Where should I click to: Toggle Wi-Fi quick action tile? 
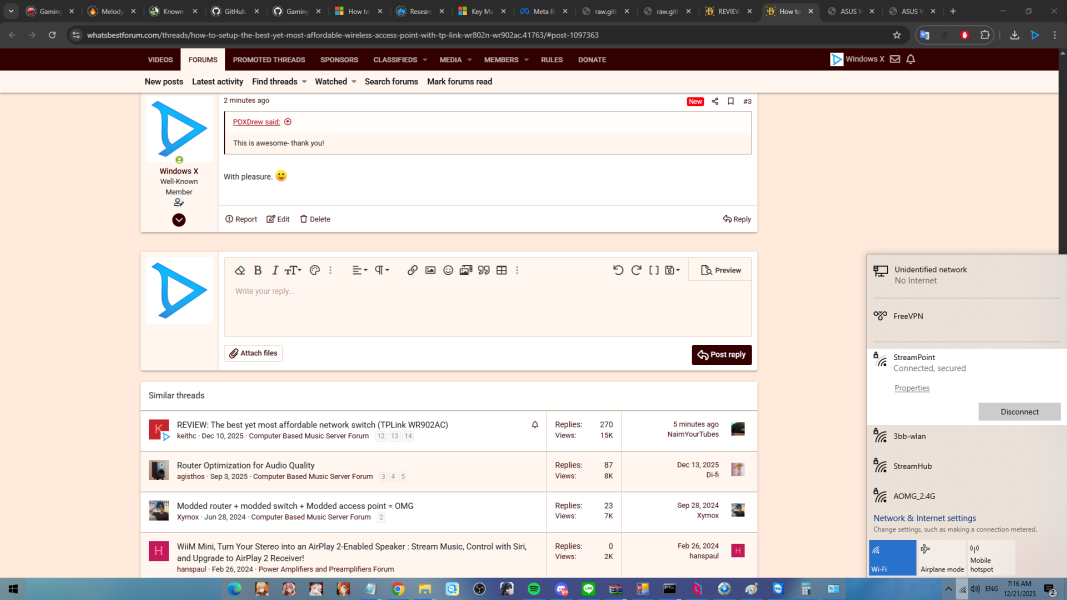[892, 557]
